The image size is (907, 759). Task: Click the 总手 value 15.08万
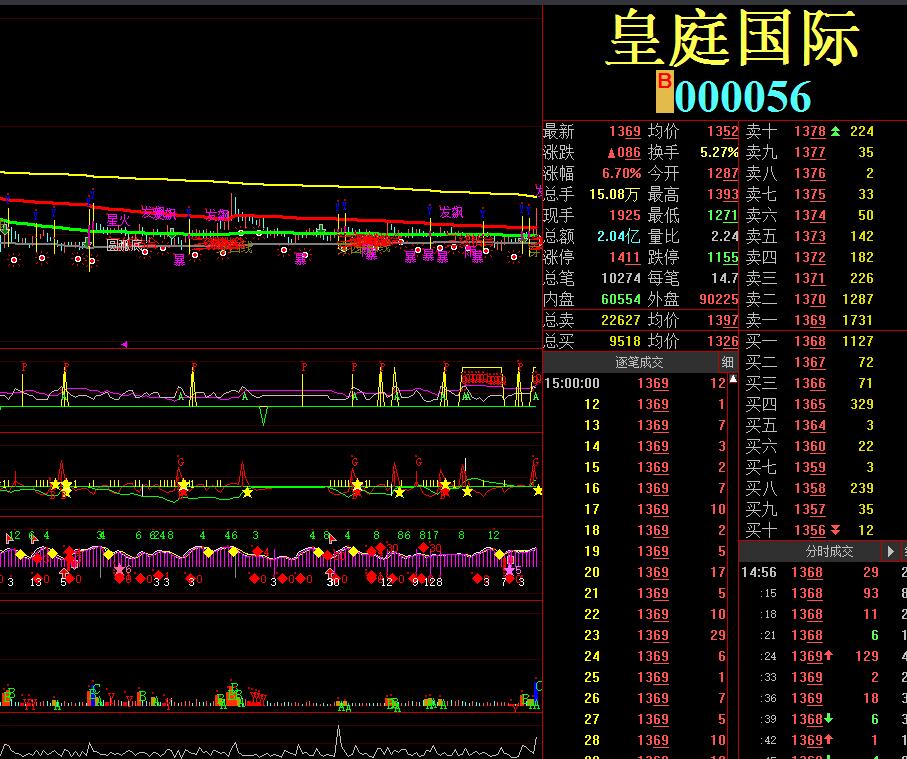[614, 194]
